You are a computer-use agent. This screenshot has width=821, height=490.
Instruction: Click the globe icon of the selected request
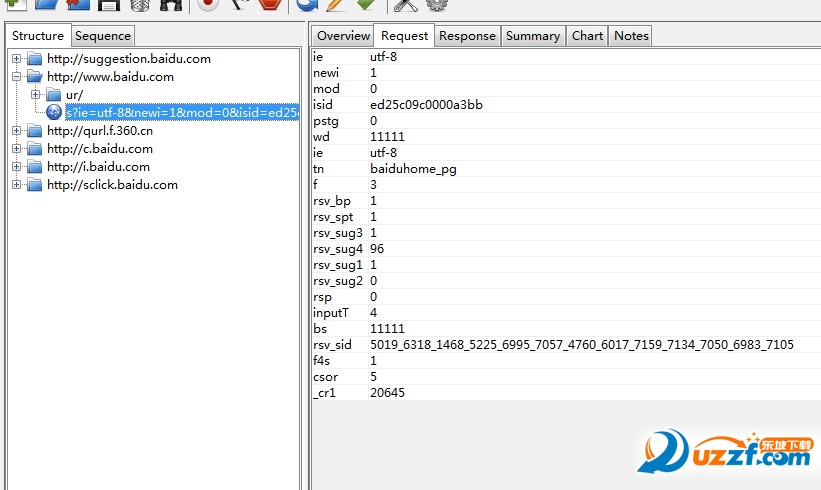click(x=53, y=112)
